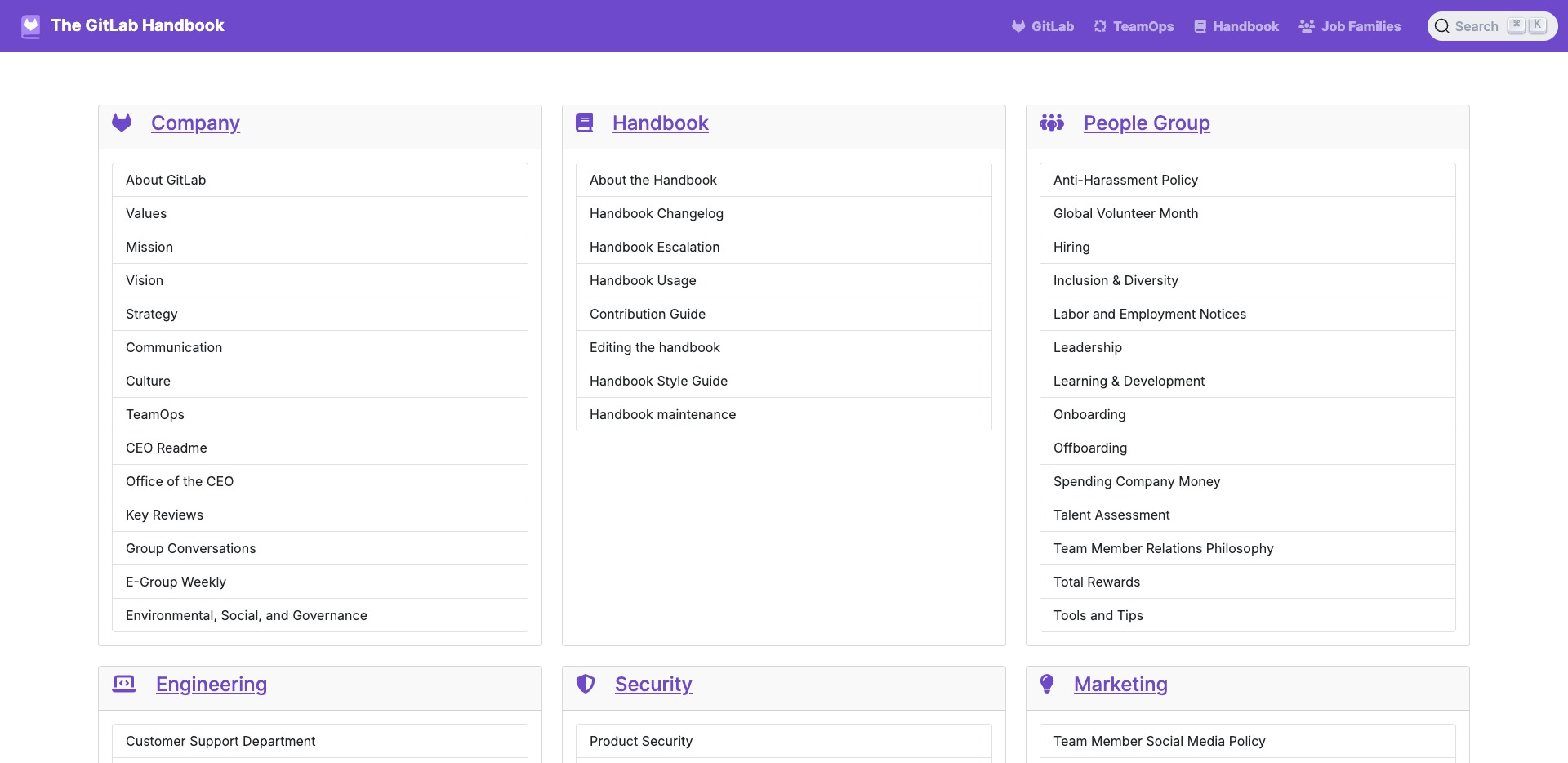The height and width of the screenshot is (763, 1568).
Task: Click the shield icon beside Security heading
Action: tap(585, 684)
